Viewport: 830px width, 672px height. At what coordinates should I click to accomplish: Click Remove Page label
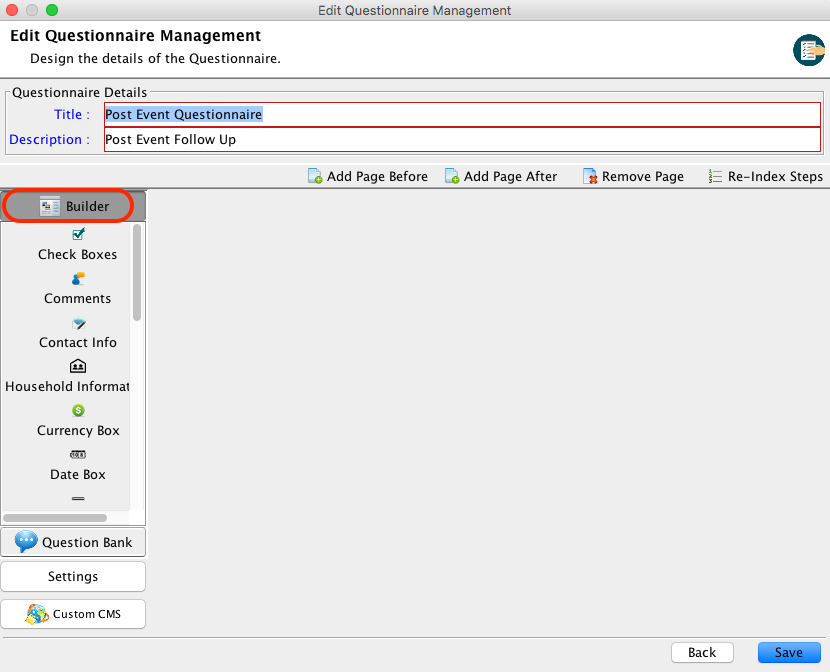pos(643,176)
